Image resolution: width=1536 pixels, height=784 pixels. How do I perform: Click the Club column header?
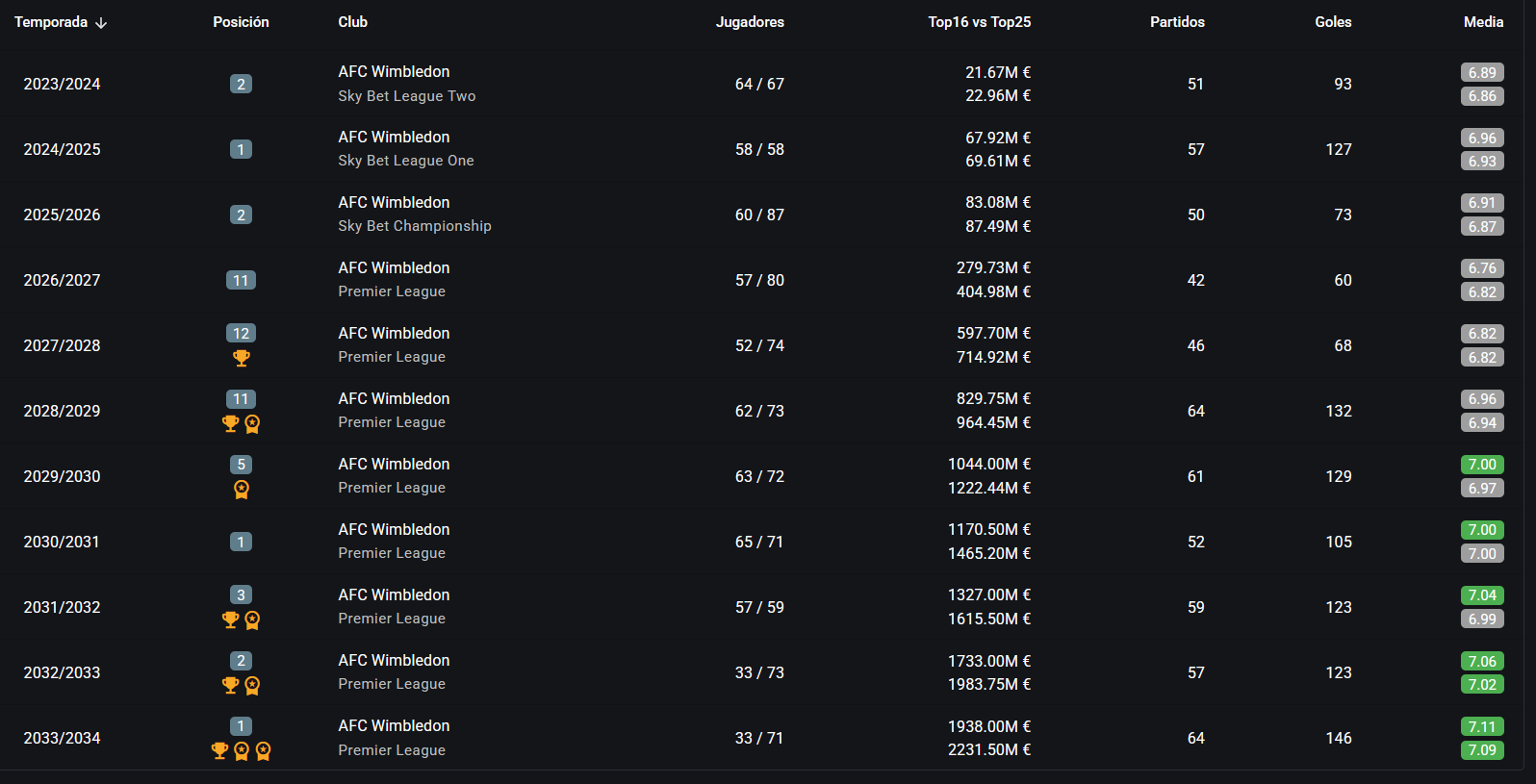pyautogui.click(x=353, y=22)
